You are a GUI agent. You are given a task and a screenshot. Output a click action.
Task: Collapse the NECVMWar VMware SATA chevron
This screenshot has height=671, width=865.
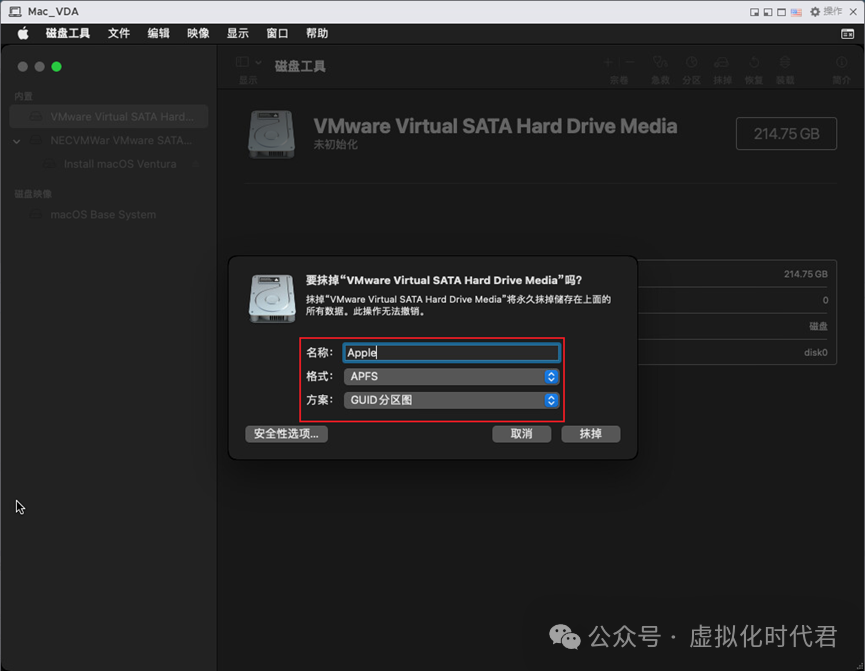(17, 141)
